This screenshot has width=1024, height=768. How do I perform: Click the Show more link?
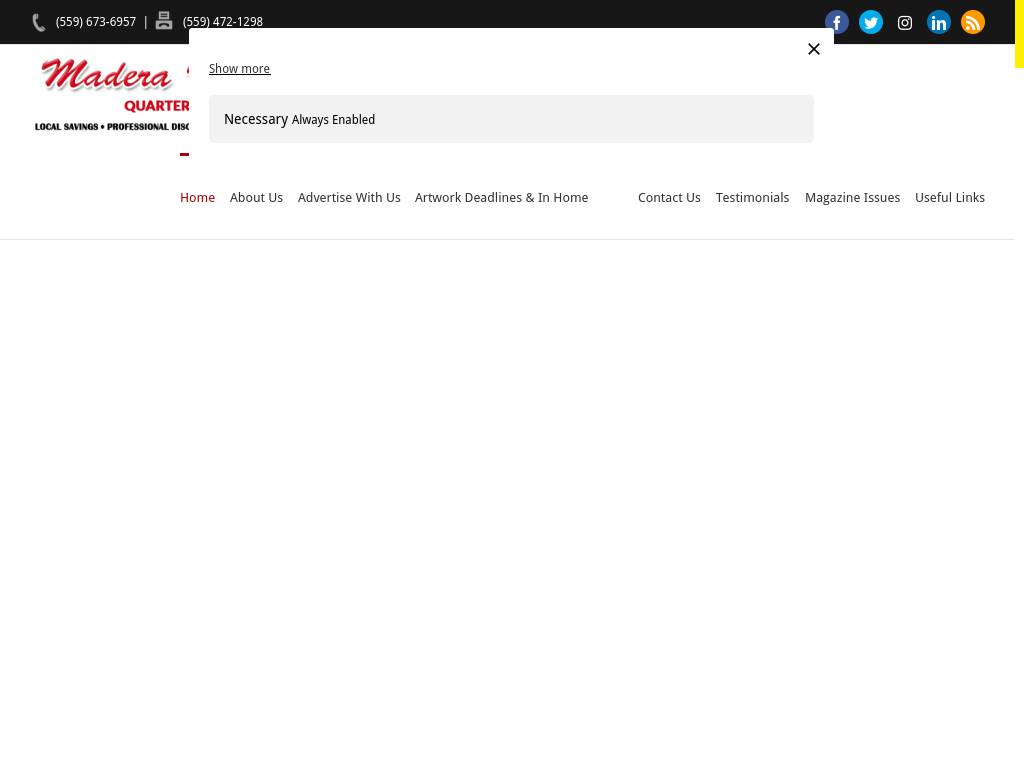(x=239, y=69)
